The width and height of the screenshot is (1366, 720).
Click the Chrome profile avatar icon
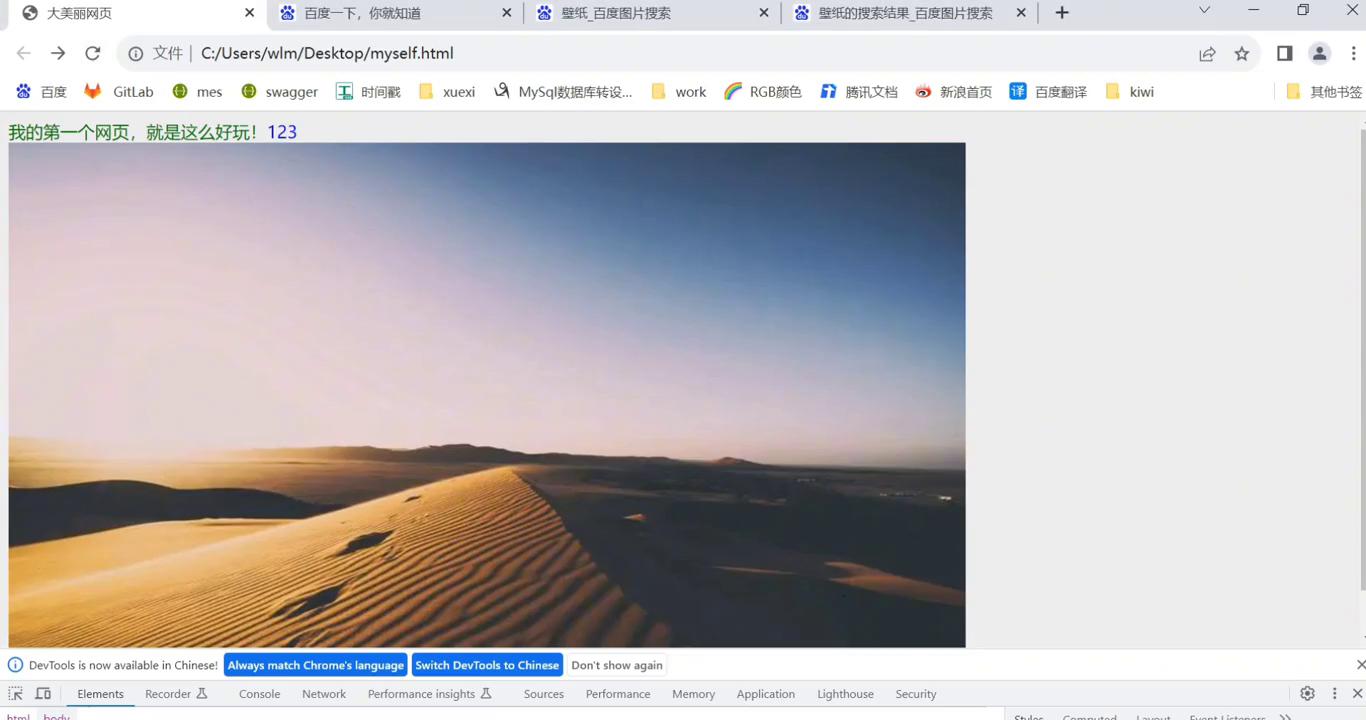coord(1319,53)
